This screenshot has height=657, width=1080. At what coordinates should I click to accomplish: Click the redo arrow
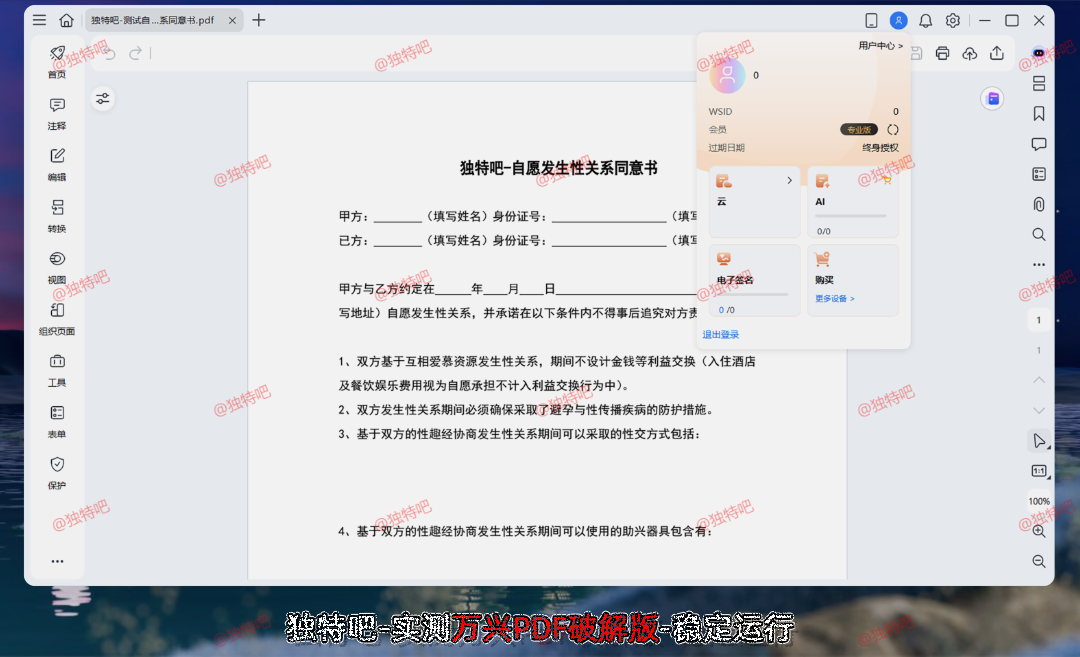tap(136, 53)
